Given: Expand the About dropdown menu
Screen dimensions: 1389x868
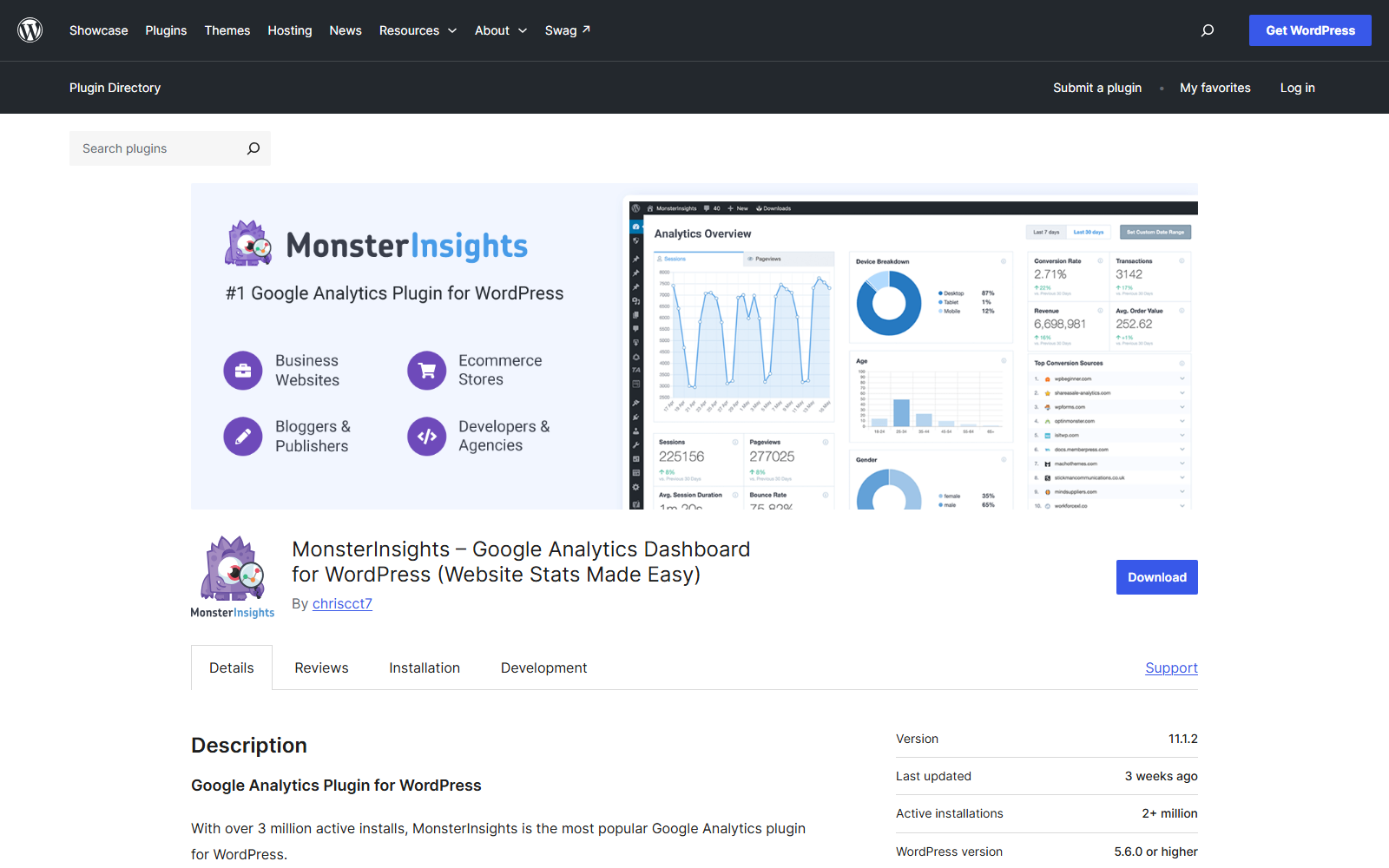Looking at the screenshot, I should coord(501,30).
